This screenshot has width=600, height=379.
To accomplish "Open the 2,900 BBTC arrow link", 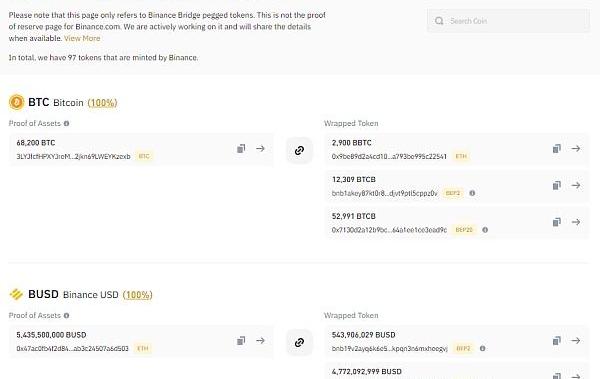I will pyautogui.click(x=576, y=149).
